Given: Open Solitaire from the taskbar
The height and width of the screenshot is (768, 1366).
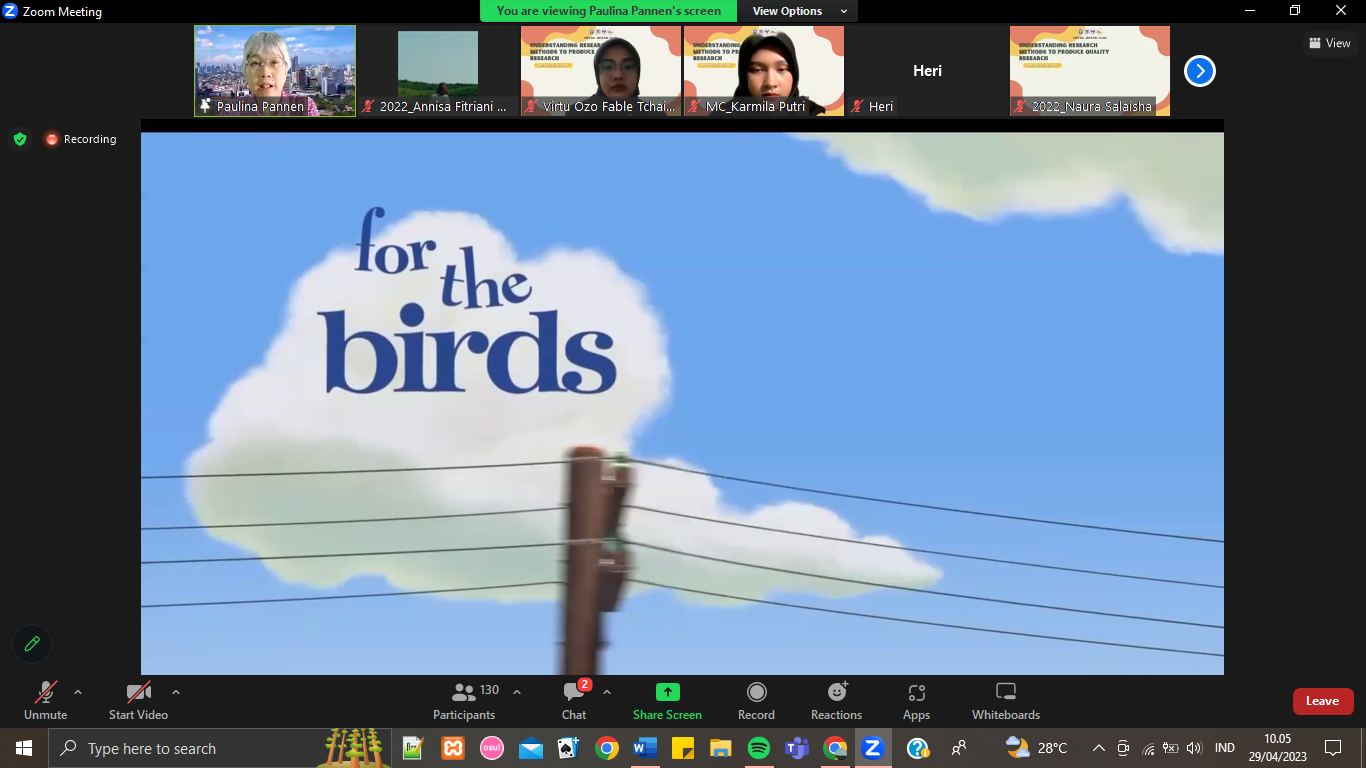Looking at the screenshot, I should (x=568, y=748).
